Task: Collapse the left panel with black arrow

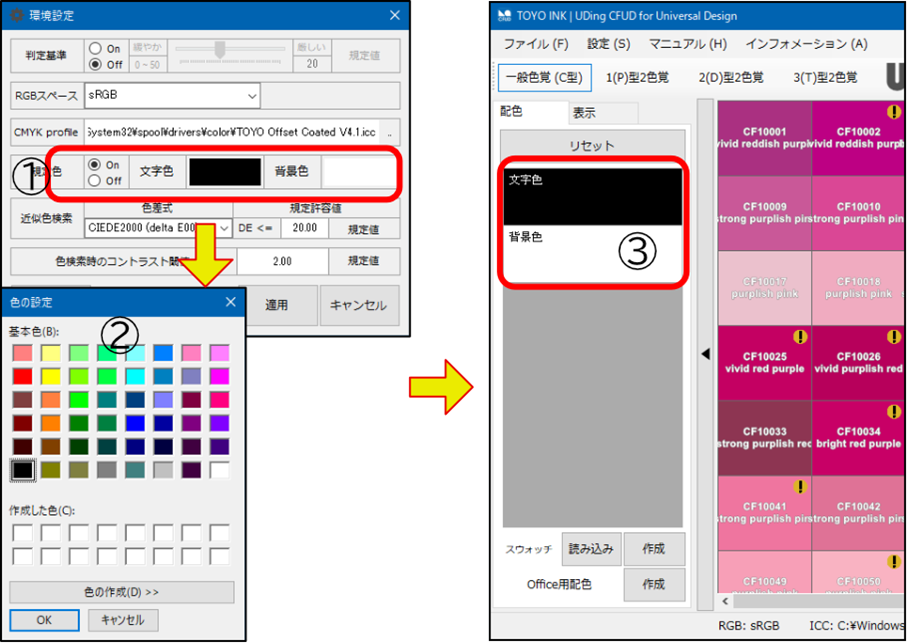Action: coord(705,353)
